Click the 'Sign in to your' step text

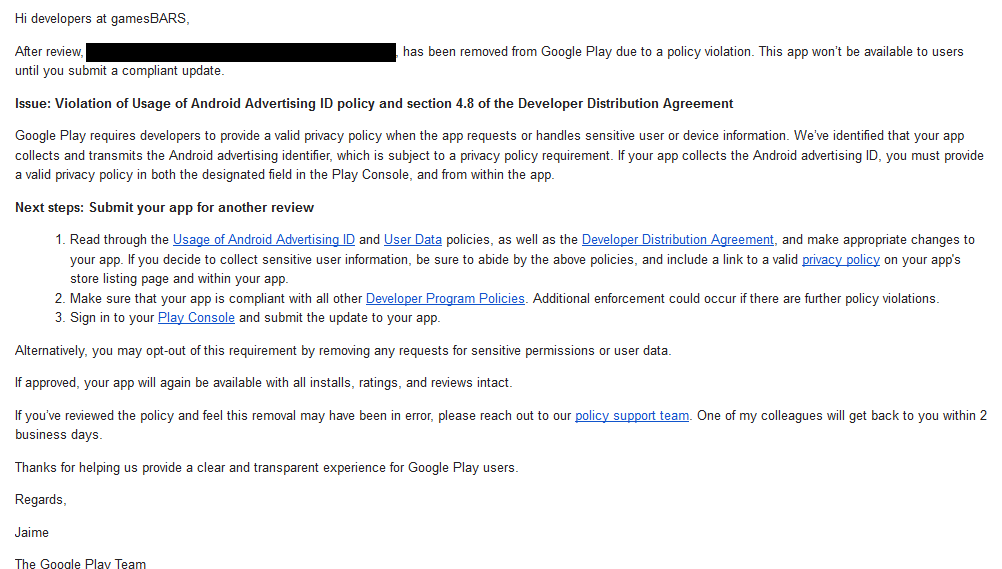[112, 318]
